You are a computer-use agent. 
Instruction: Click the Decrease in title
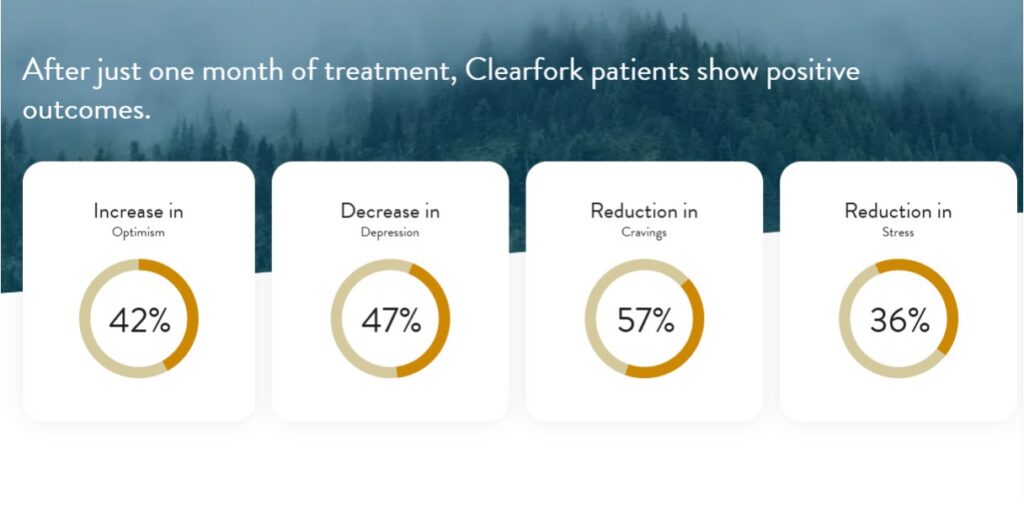391,211
